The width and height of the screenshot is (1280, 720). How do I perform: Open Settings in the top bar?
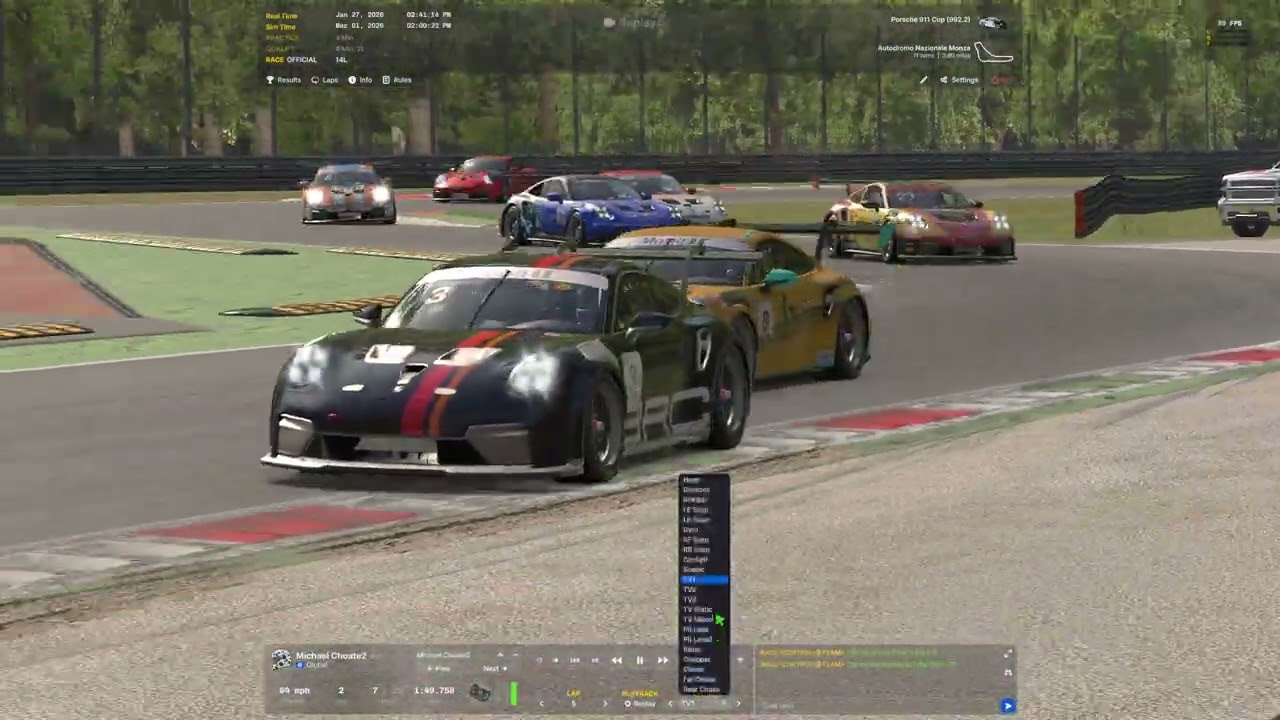pyautogui.click(x=958, y=80)
